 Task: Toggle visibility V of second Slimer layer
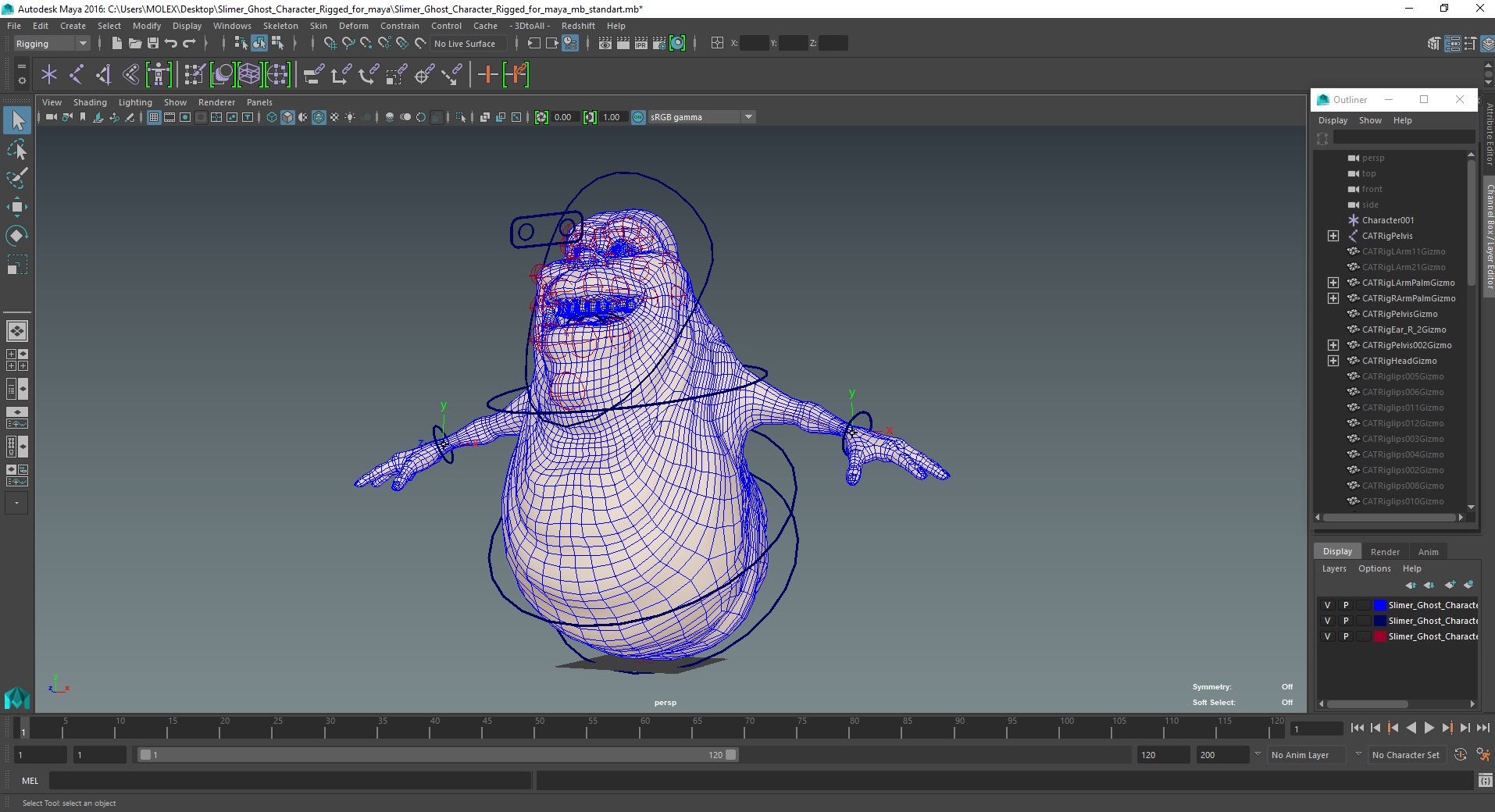(x=1327, y=621)
